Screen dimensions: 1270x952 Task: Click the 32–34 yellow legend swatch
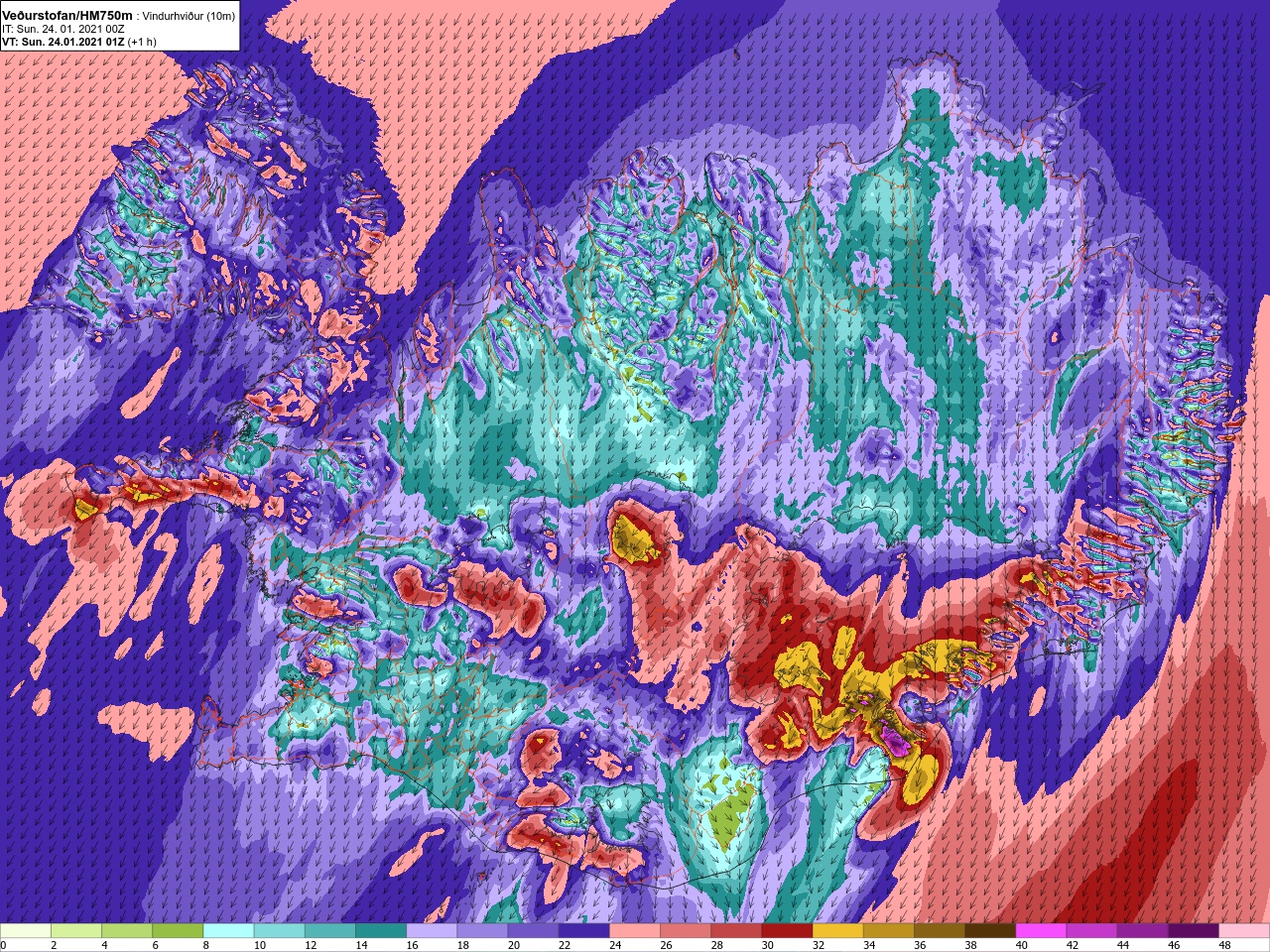(x=838, y=931)
